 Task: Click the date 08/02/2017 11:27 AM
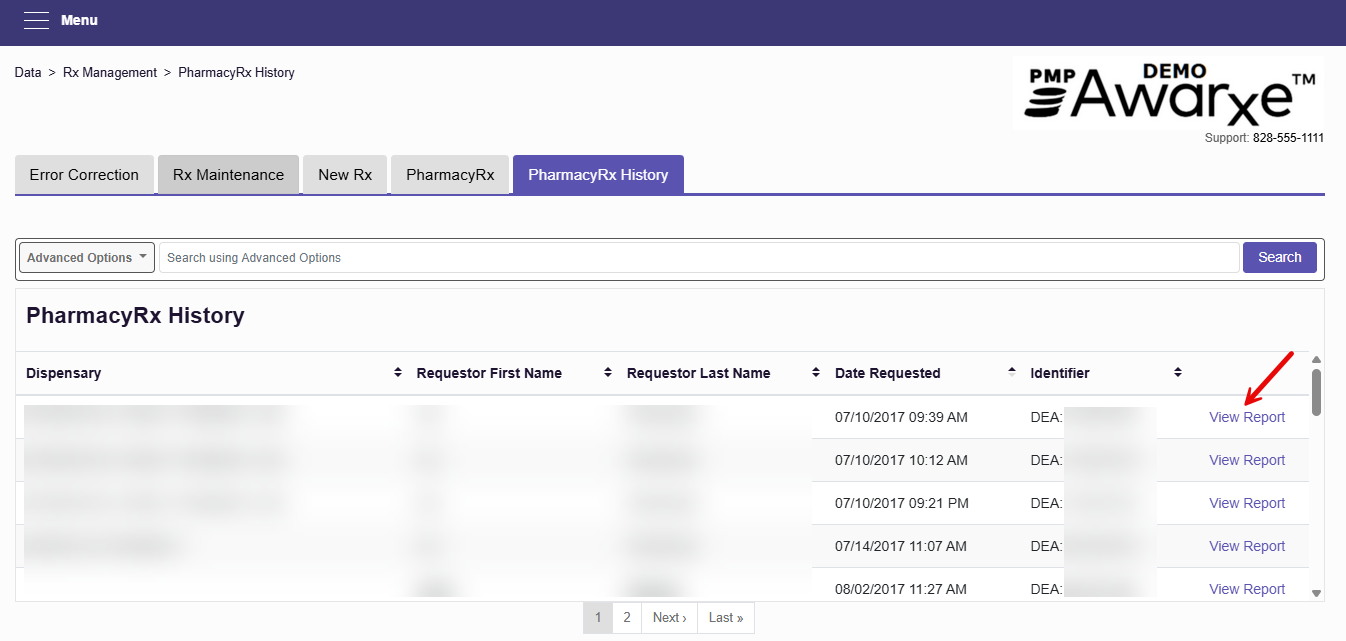(x=901, y=589)
